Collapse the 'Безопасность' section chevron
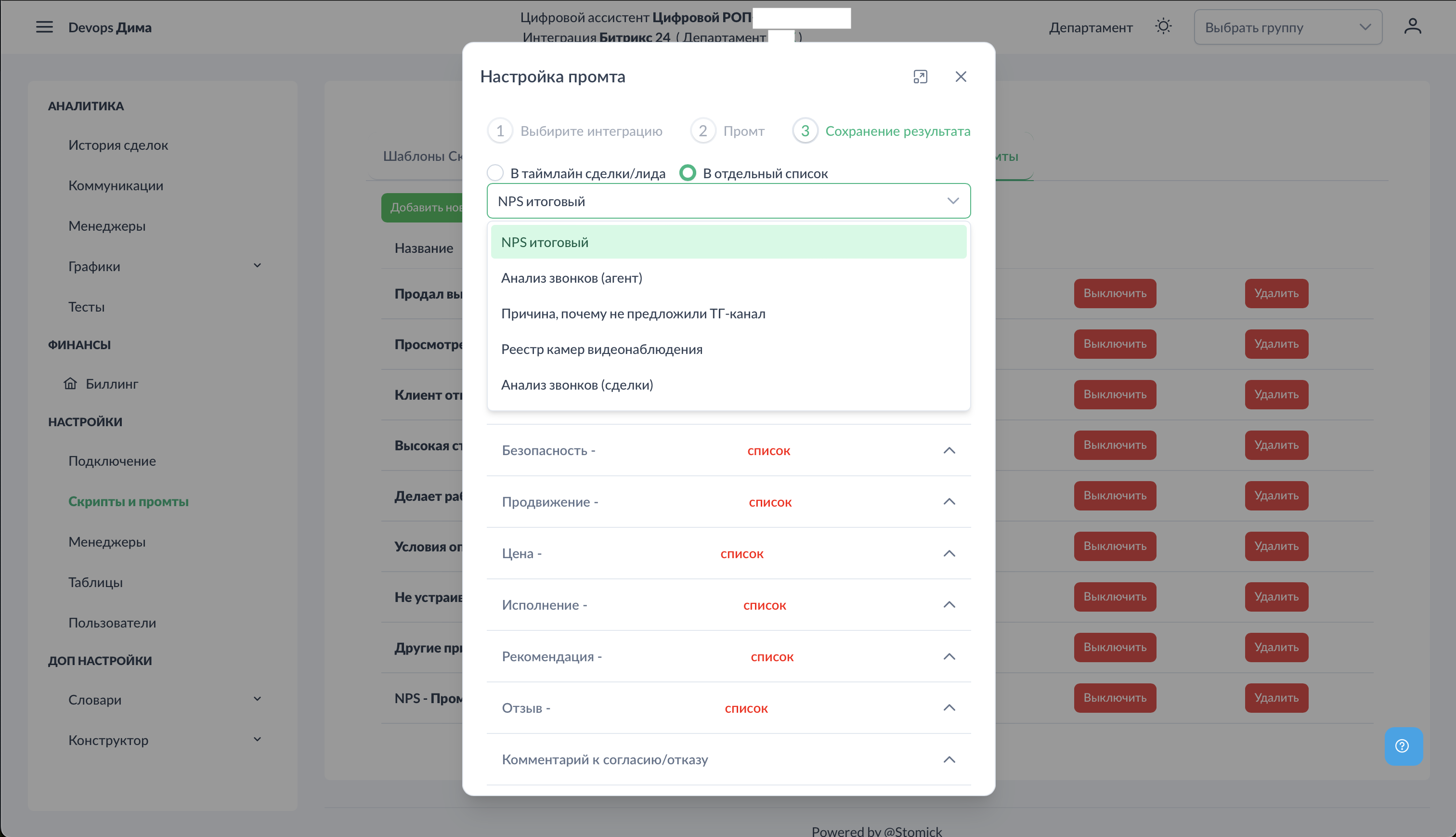Viewport: 1456px width, 837px height. [x=949, y=450]
